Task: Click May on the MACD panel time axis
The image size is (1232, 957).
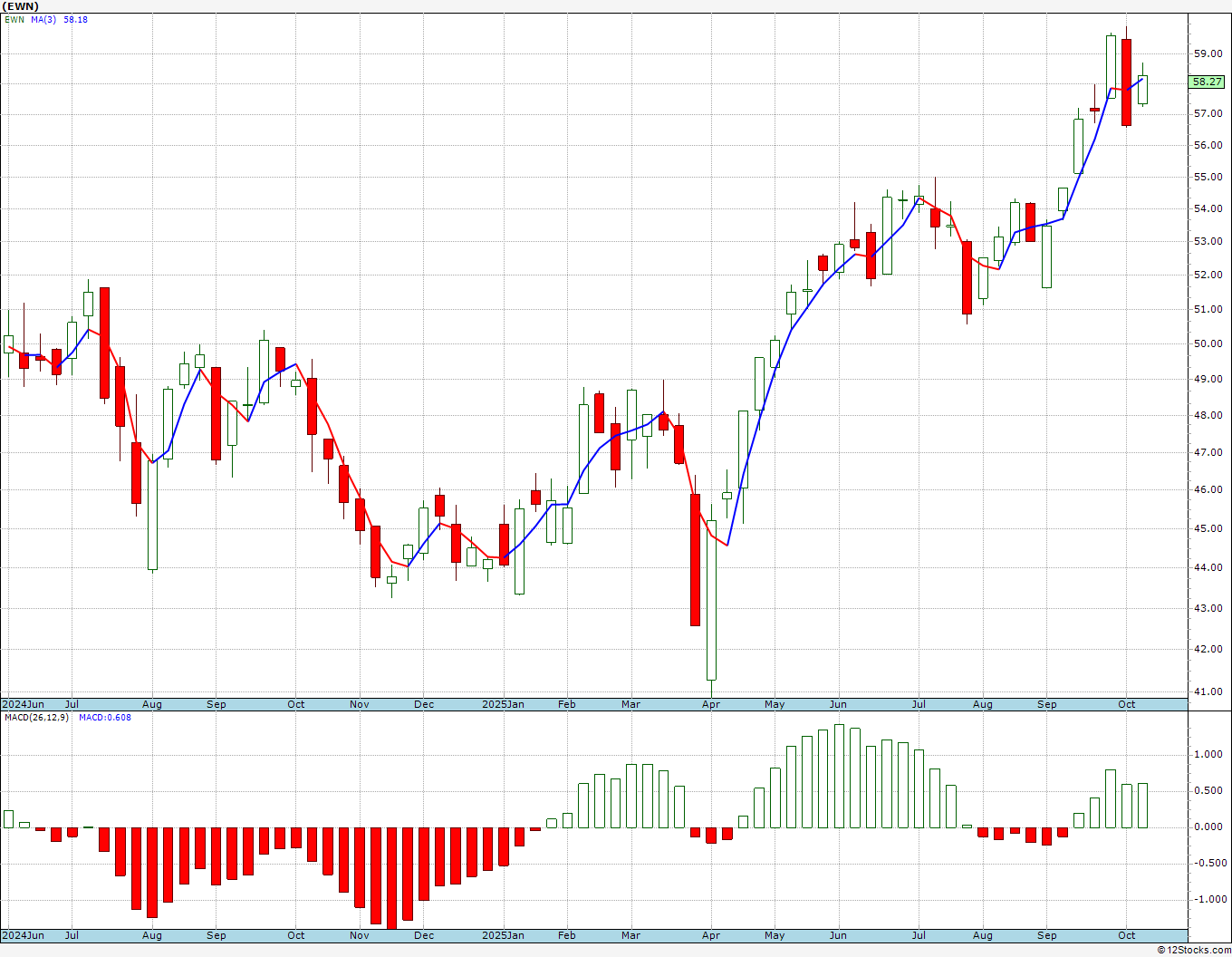Action: point(775,935)
